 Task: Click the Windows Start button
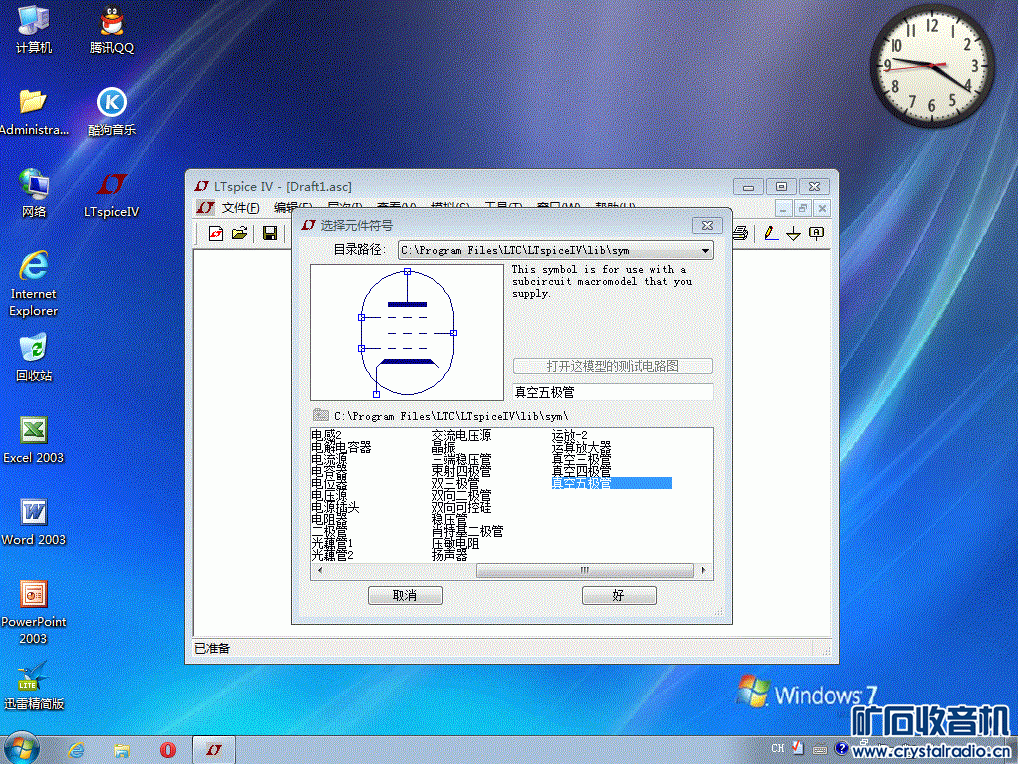[21, 749]
